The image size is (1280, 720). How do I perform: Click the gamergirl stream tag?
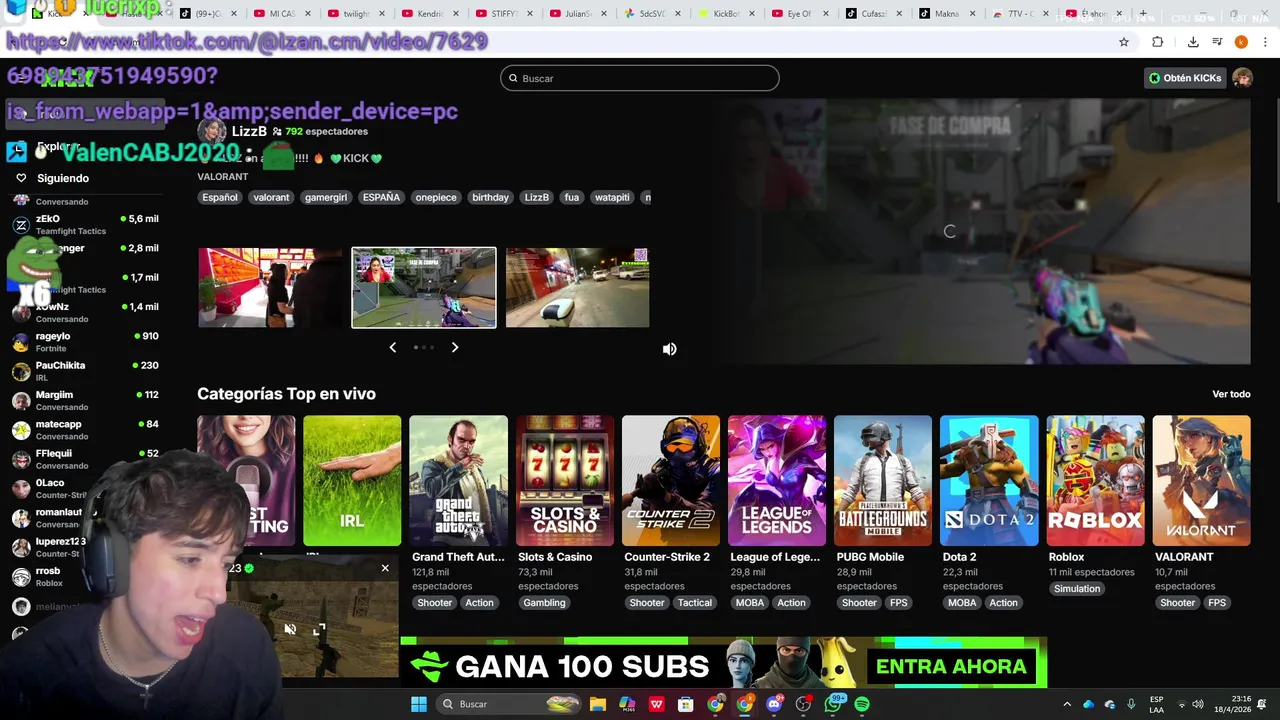pos(326,197)
